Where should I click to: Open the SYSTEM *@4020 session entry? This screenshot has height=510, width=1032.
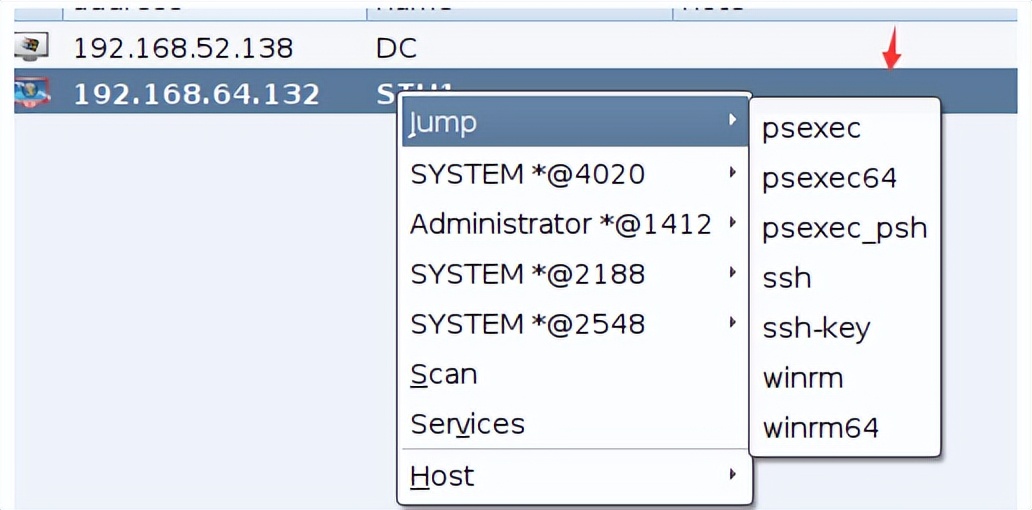(575, 174)
